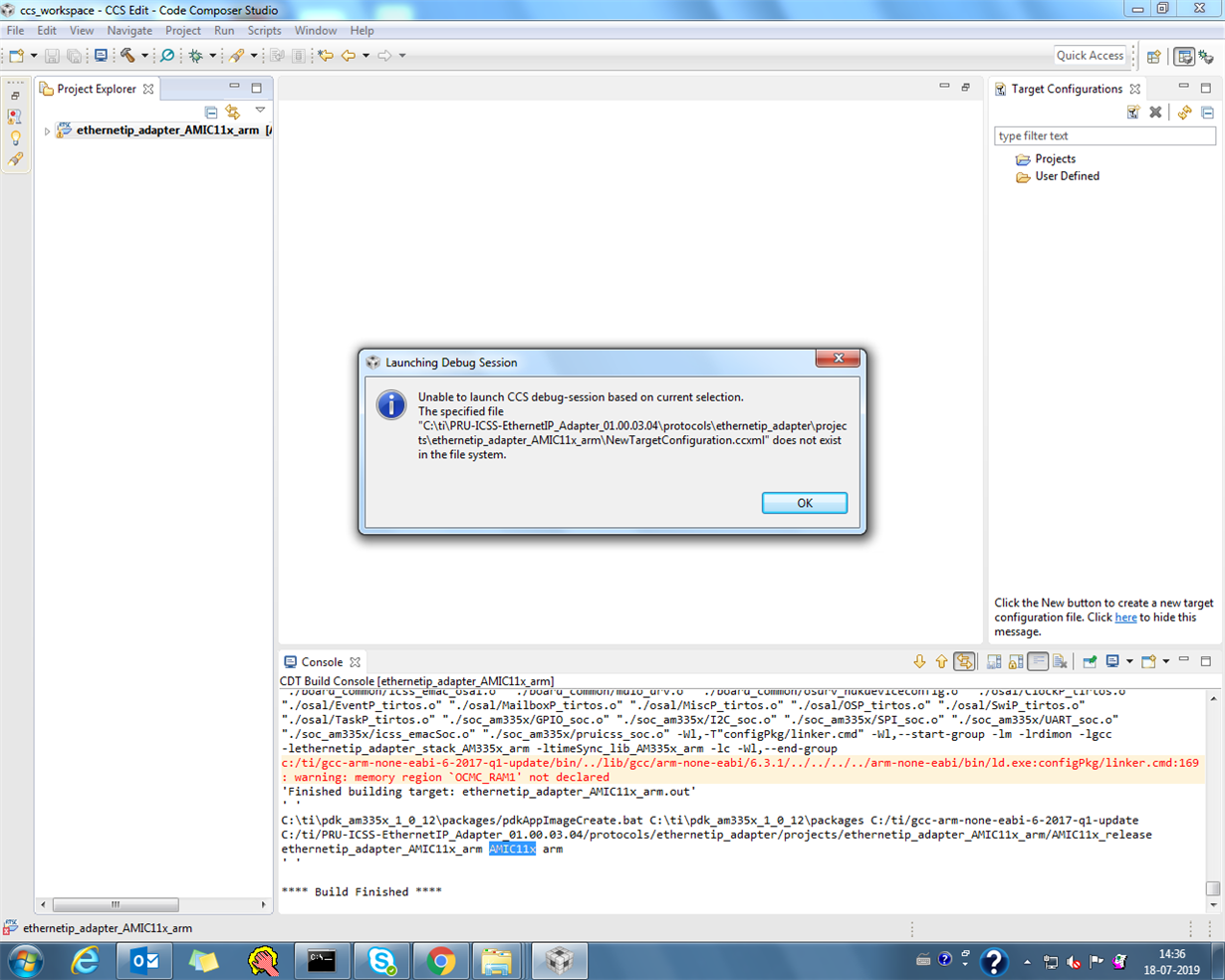Select the Console tab
The width and height of the screenshot is (1225, 980).
(322, 662)
